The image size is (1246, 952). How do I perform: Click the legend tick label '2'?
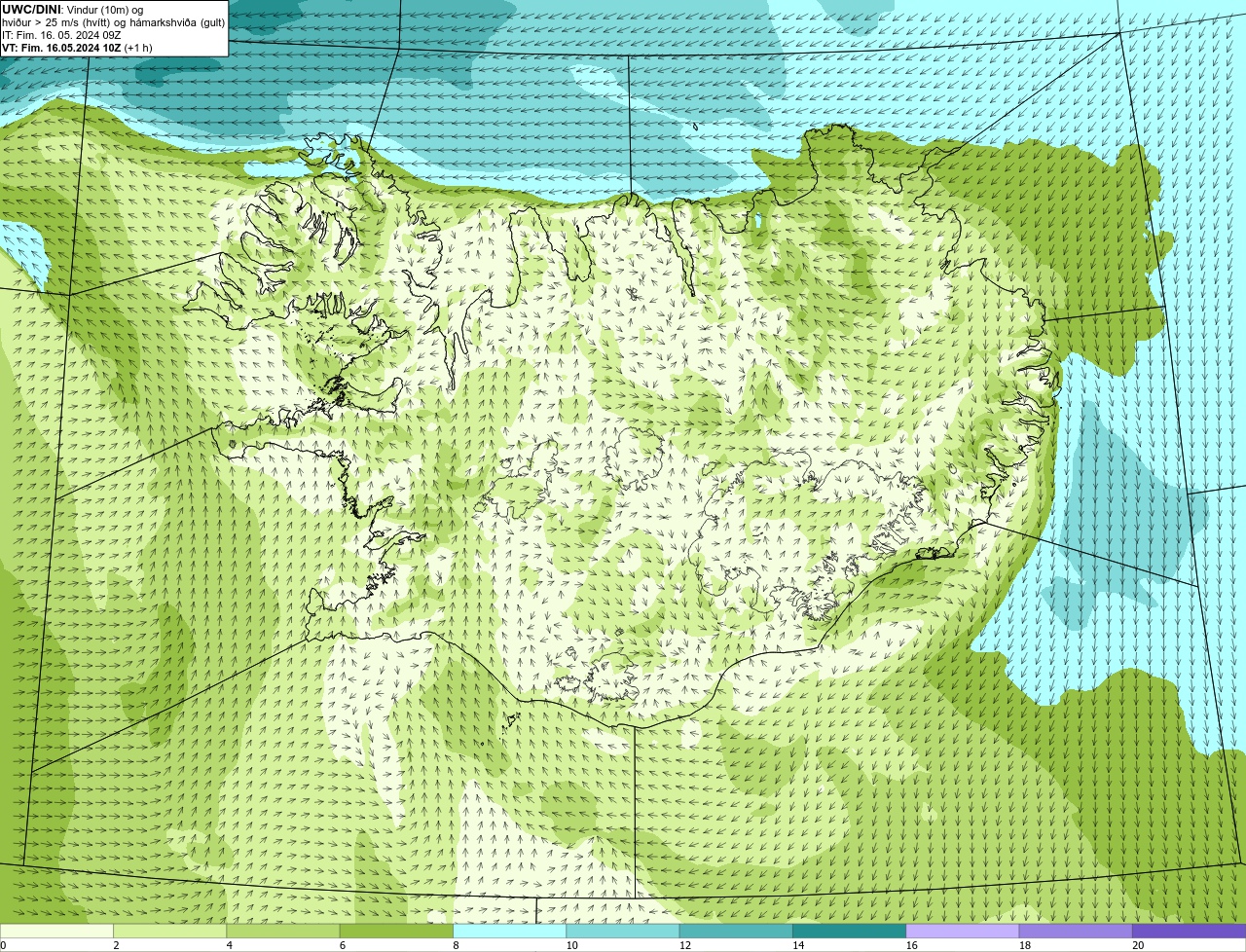(x=116, y=945)
